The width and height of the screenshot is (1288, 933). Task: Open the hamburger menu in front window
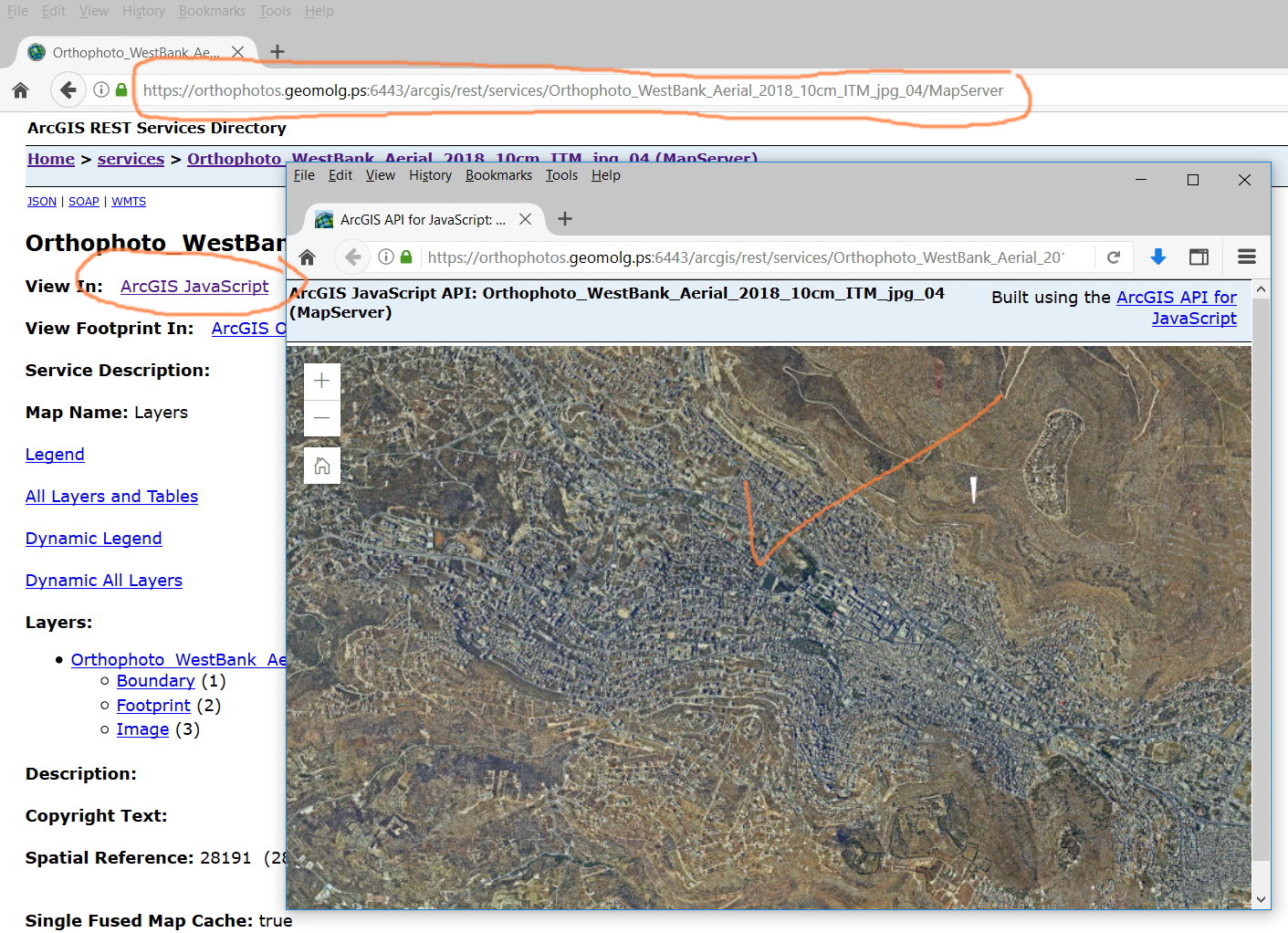pos(1247,257)
